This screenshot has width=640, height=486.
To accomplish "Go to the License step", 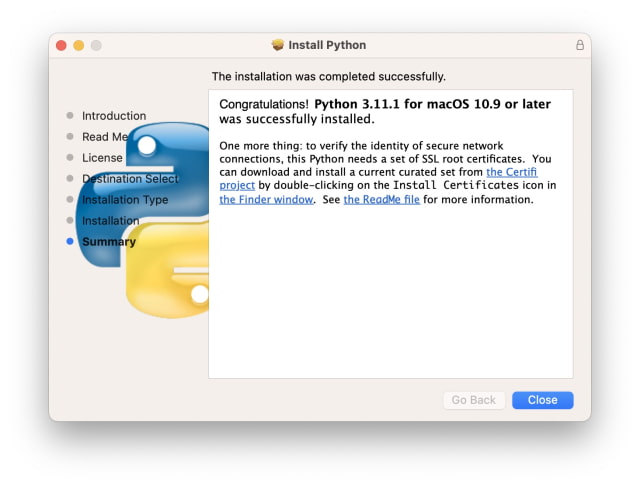I will tap(102, 158).
